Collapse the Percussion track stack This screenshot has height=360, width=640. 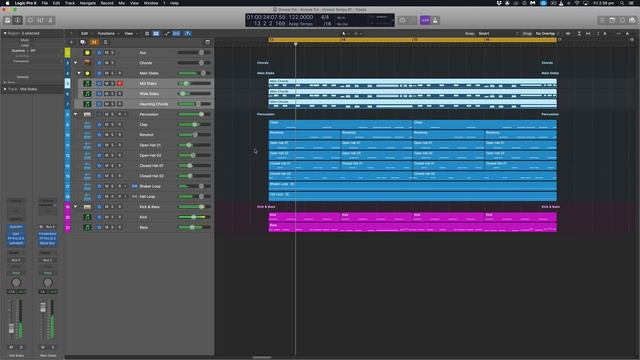76,114
